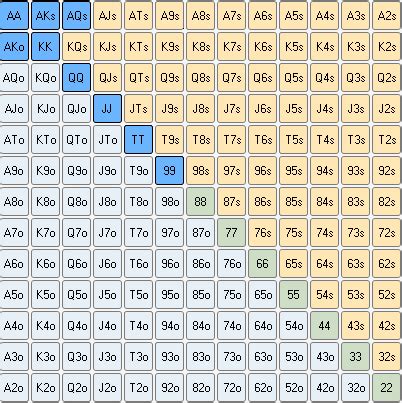Select the A5s suited cell
Image resolution: width=402 pixels, height=403 pixels.
point(293,16)
